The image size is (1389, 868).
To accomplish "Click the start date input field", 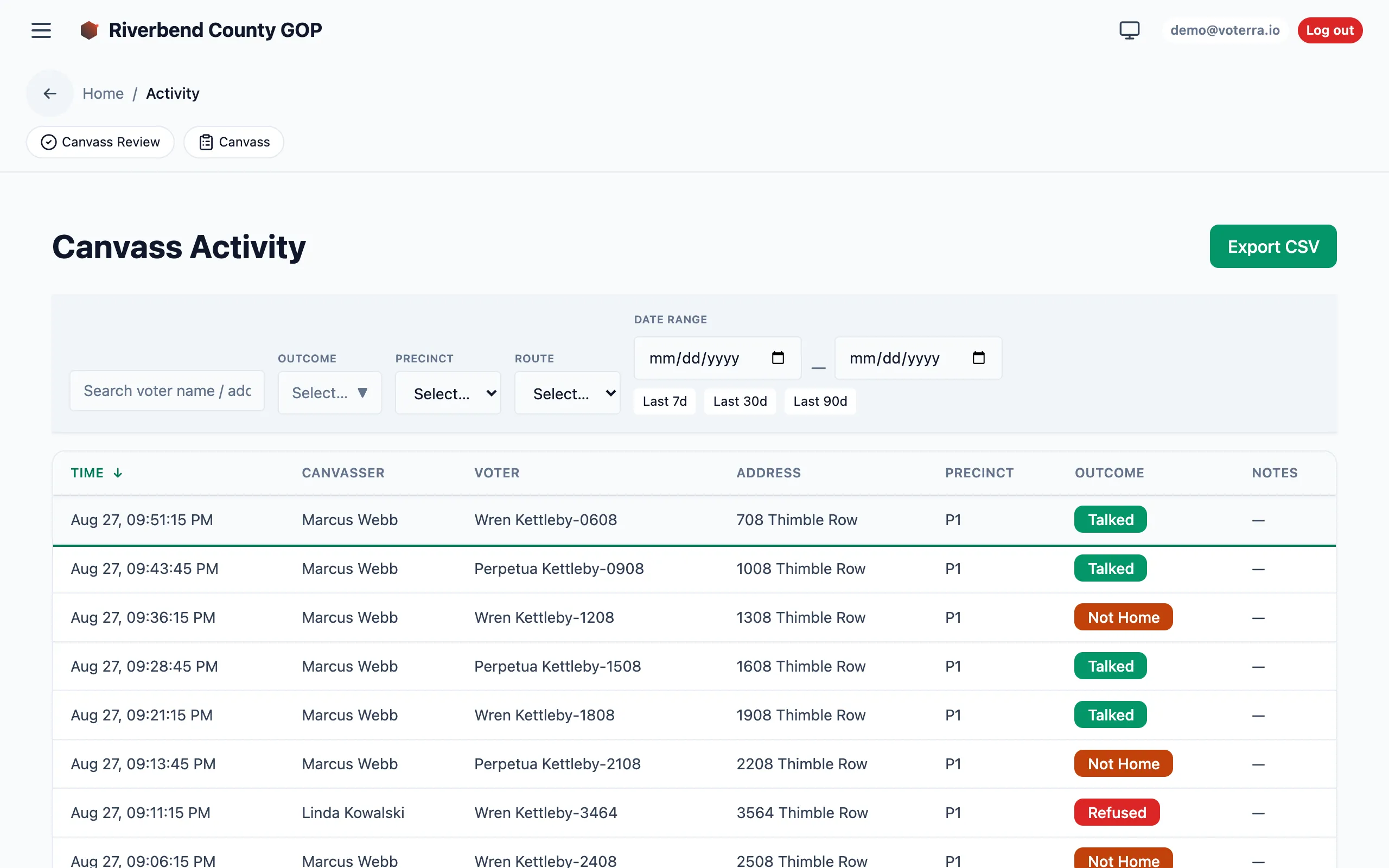I will click(x=717, y=358).
